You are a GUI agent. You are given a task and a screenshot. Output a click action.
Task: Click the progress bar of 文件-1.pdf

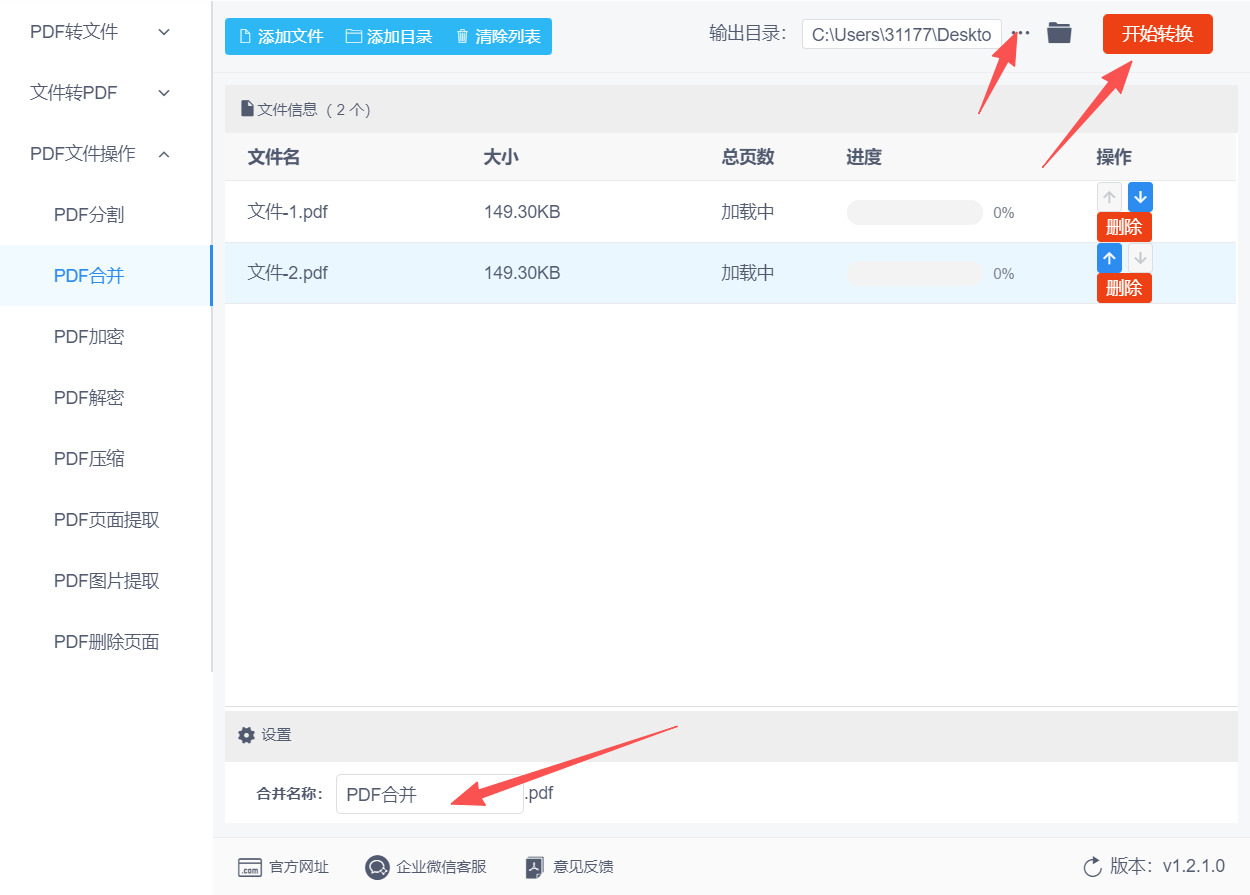tap(915, 212)
